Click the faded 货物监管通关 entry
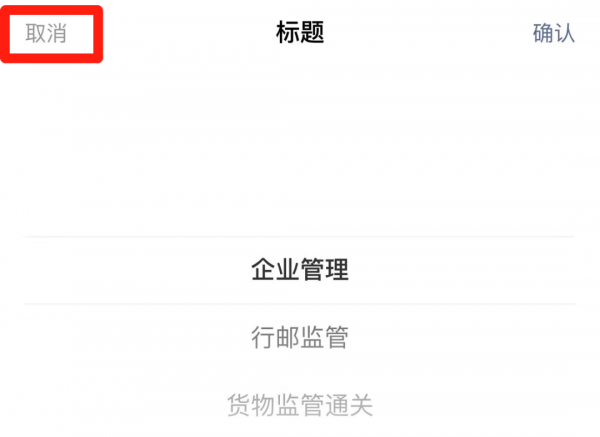600x437 pixels. pos(300,404)
